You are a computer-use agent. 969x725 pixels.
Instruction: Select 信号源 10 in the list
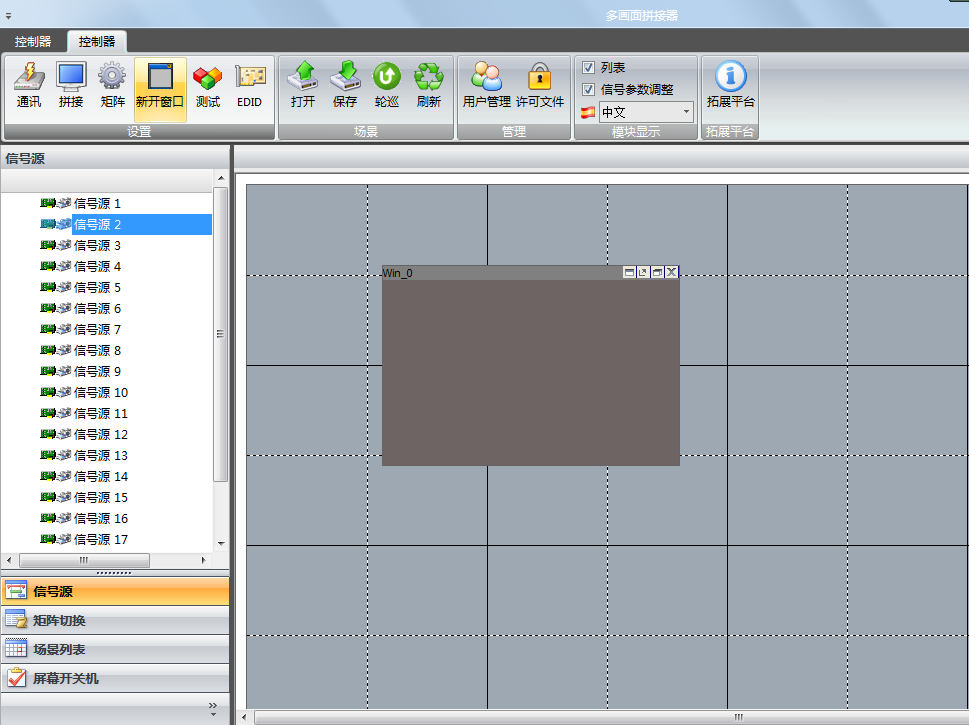click(x=101, y=392)
